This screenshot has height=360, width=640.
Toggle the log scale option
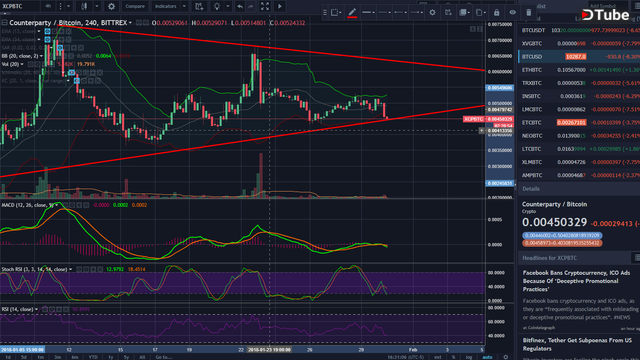pos(469,357)
